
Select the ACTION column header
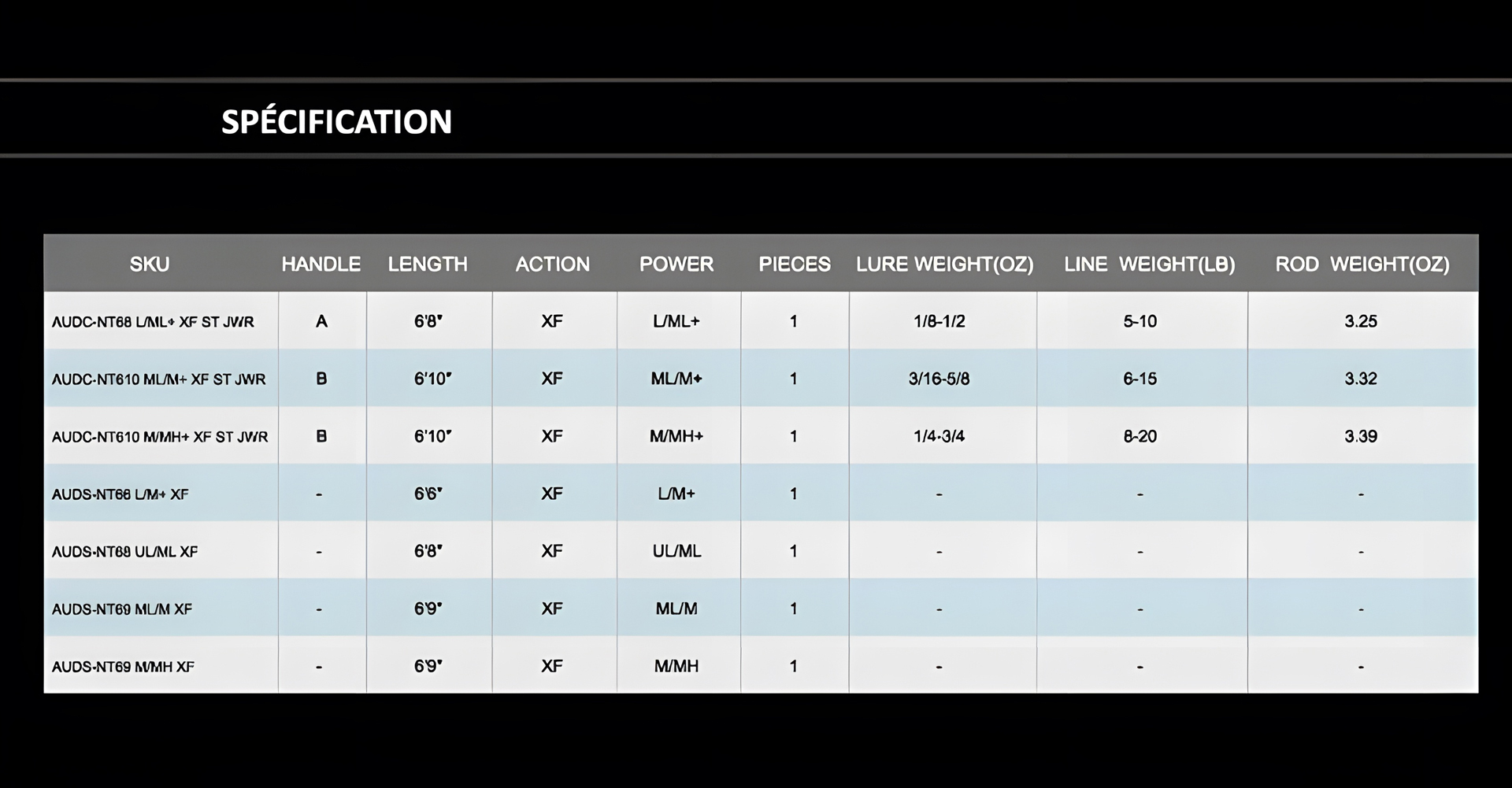coord(553,265)
